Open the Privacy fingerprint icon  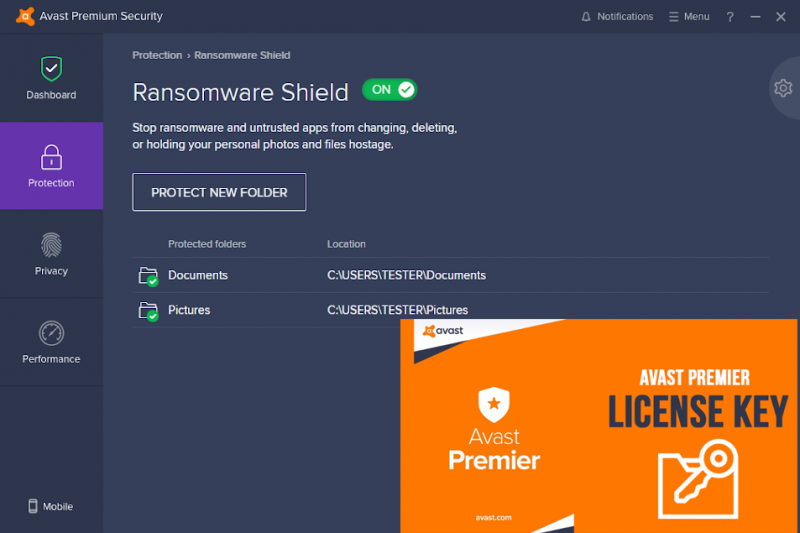(x=51, y=245)
